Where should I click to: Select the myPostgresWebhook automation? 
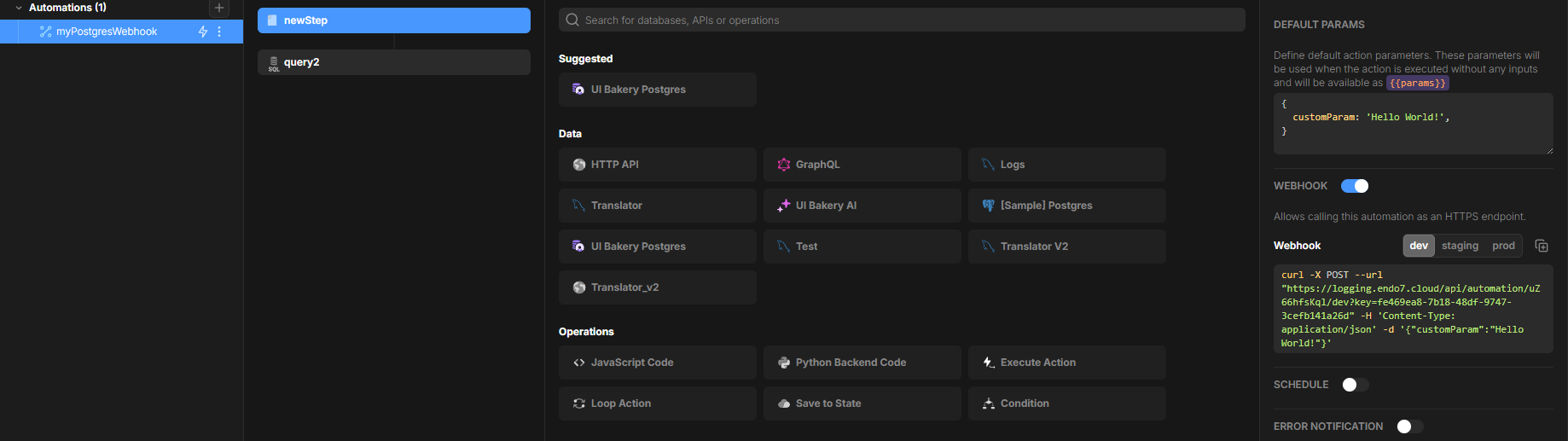107,32
